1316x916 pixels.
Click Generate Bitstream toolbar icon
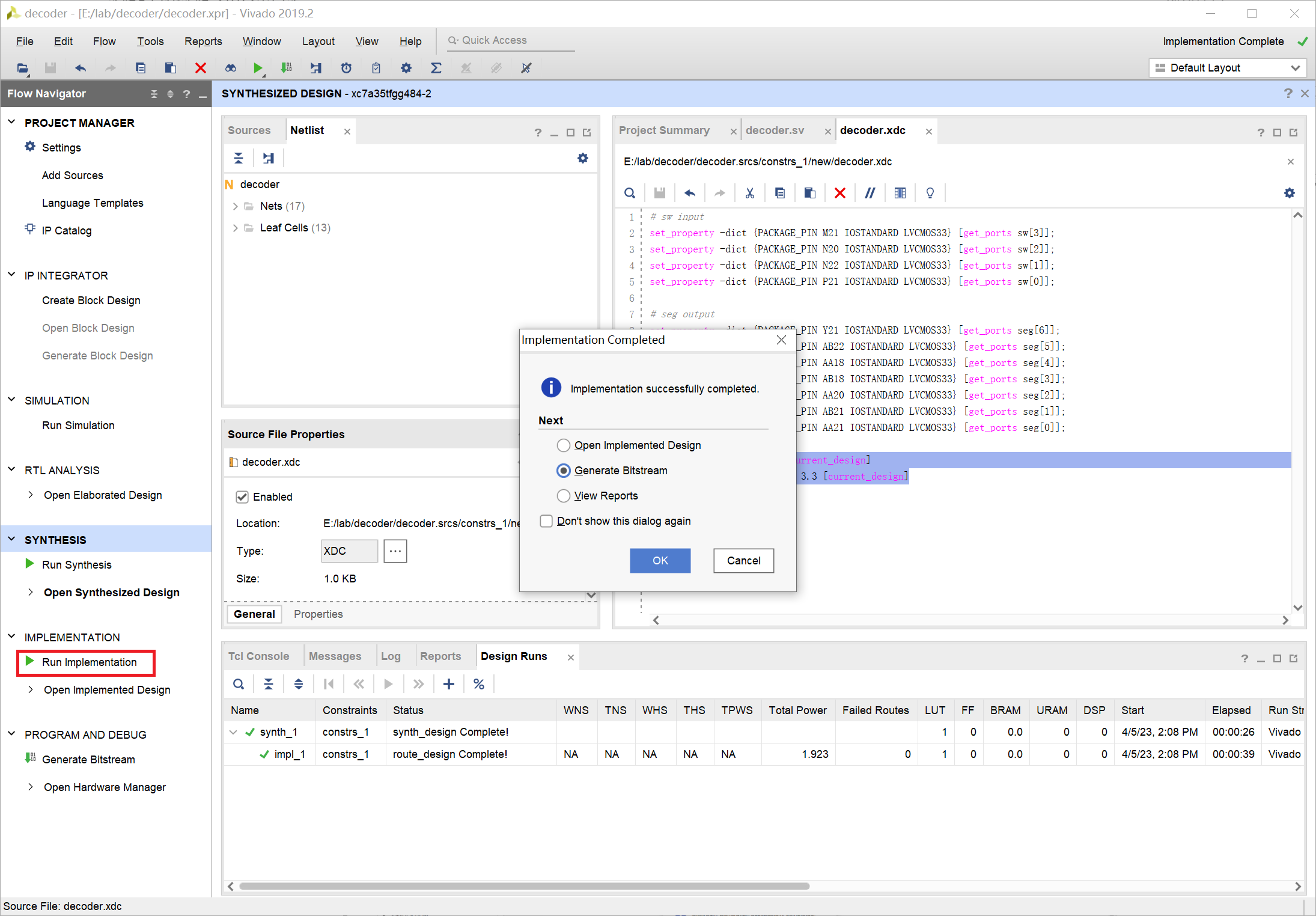(x=287, y=68)
